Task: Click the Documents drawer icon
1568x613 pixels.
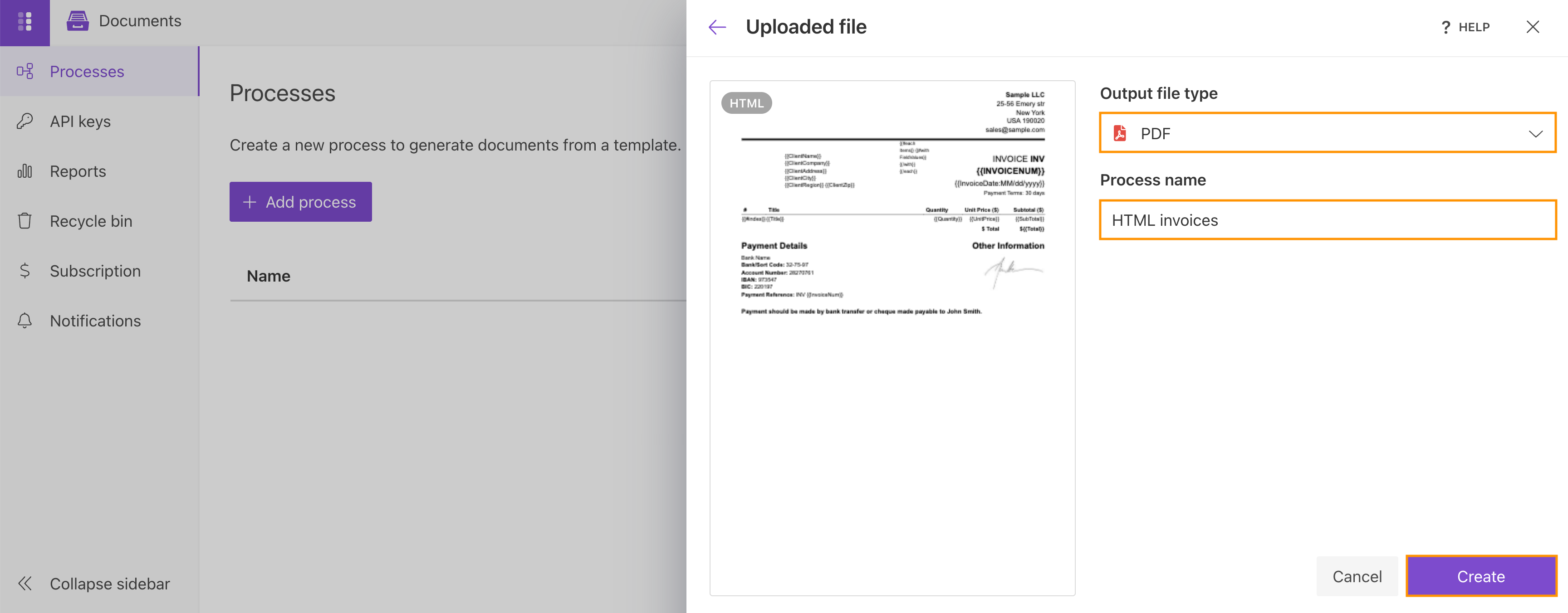Action: pyautogui.click(x=78, y=21)
